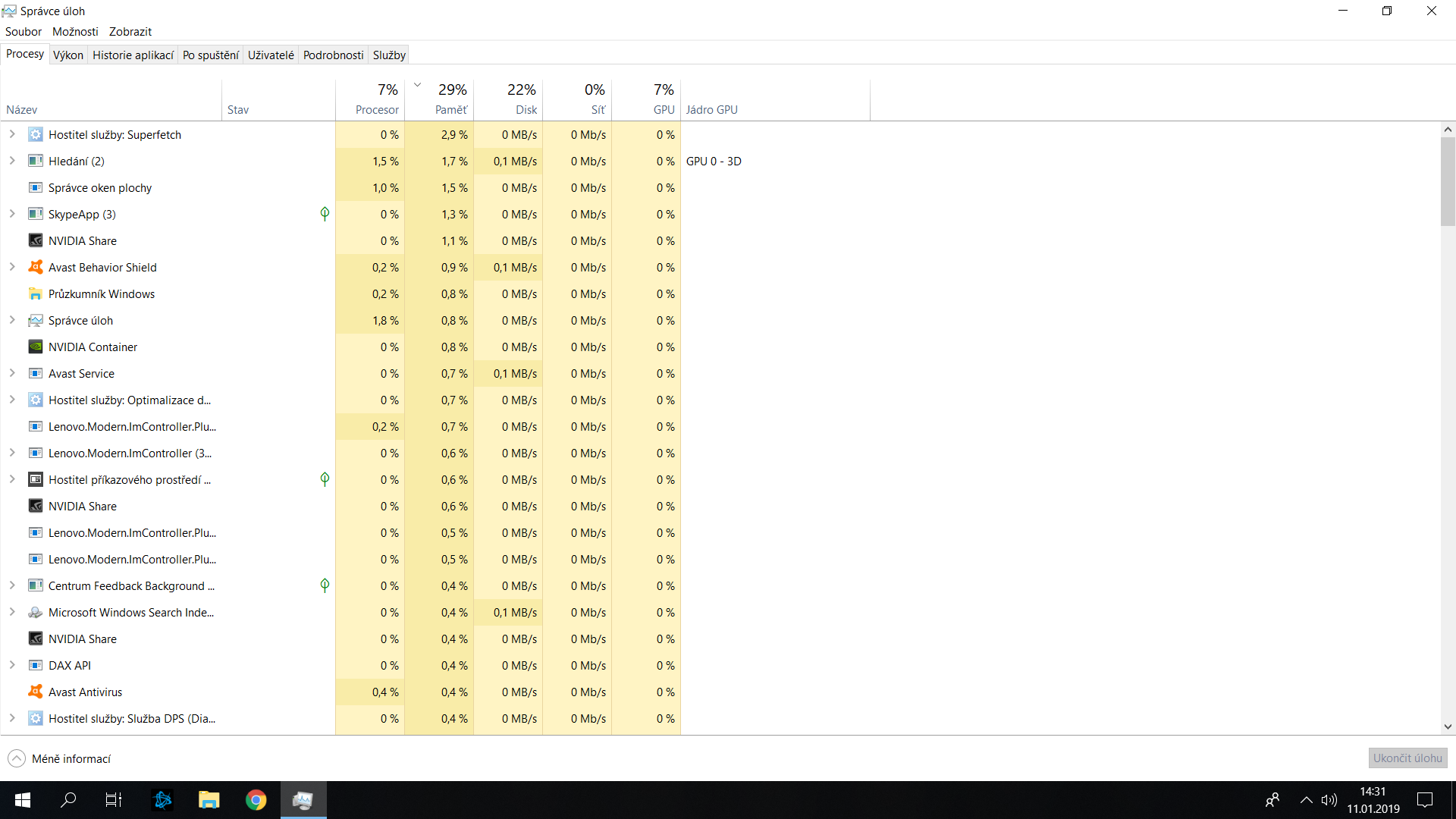Image resolution: width=1456 pixels, height=819 pixels.
Task: Click the Chrome icon in the taskbar
Action: click(x=256, y=800)
